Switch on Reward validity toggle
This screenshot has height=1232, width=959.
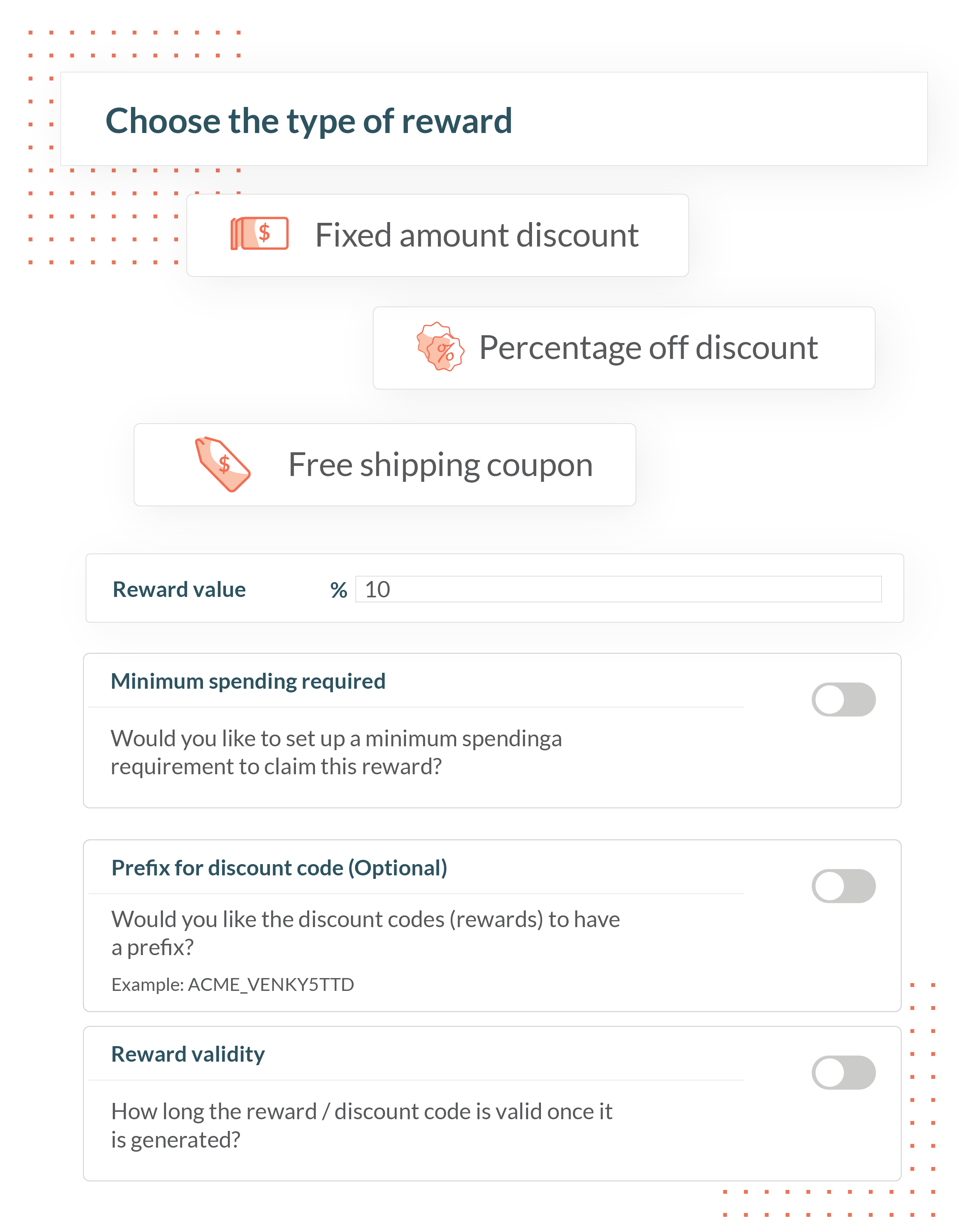pos(843,1072)
